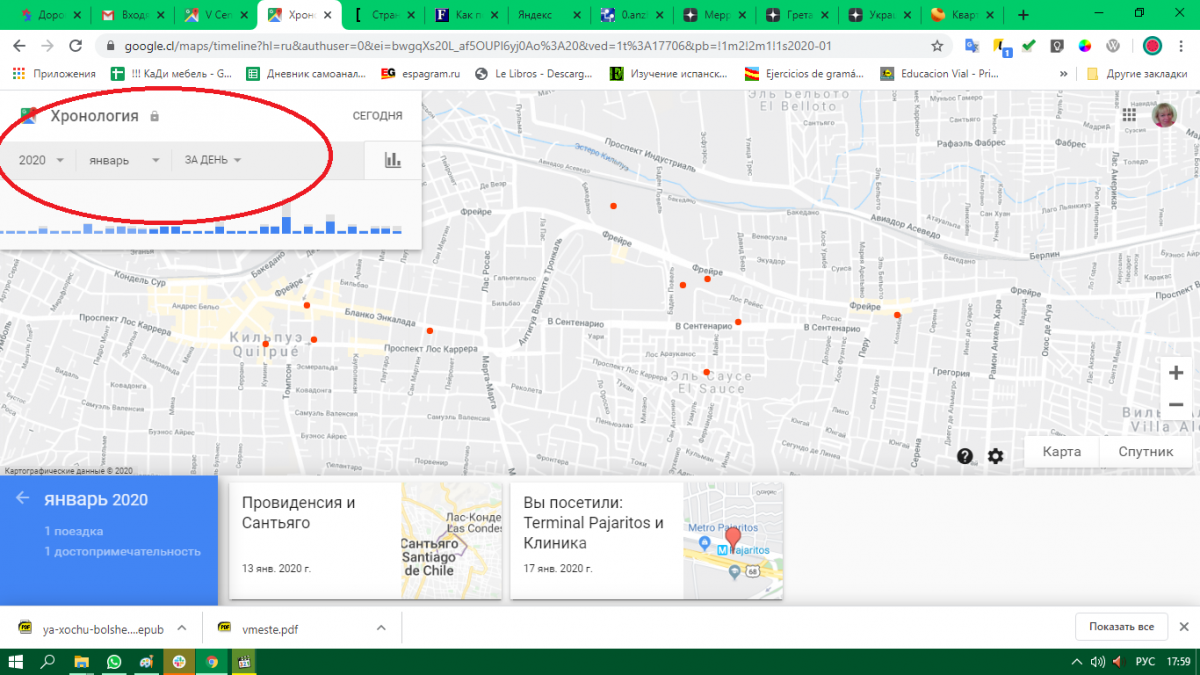Click the tallest bar in timeline histogram
Image resolution: width=1200 pixels, height=675 pixels.
point(286,220)
